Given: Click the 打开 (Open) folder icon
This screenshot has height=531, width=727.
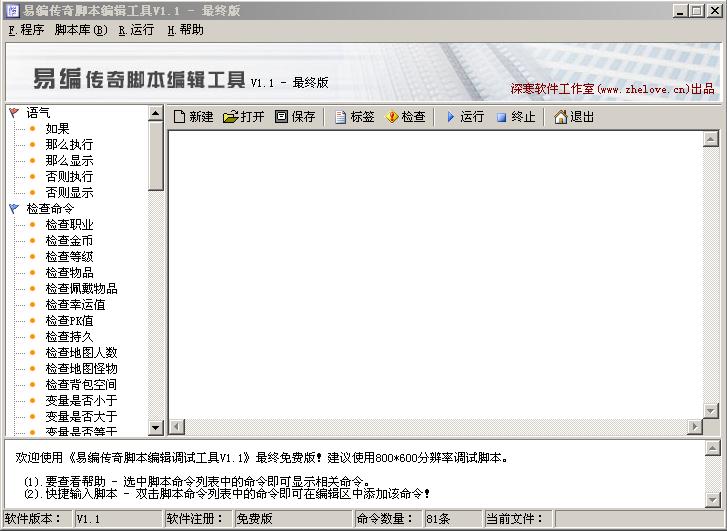Looking at the screenshot, I should point(231,117).
